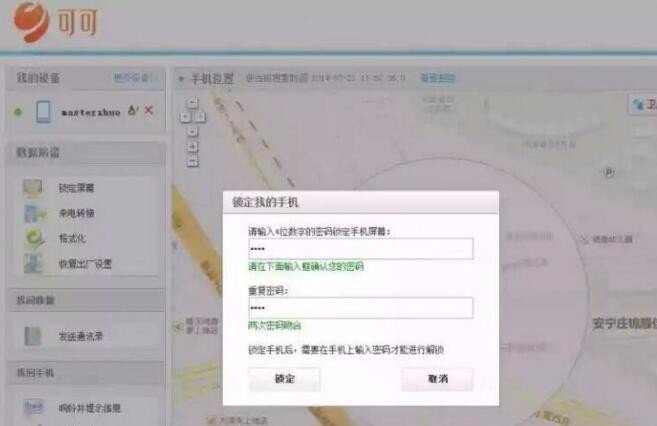Click the 数据防盗 section header
This screenshot has height=426, width=657.
(x=38, y=152)
